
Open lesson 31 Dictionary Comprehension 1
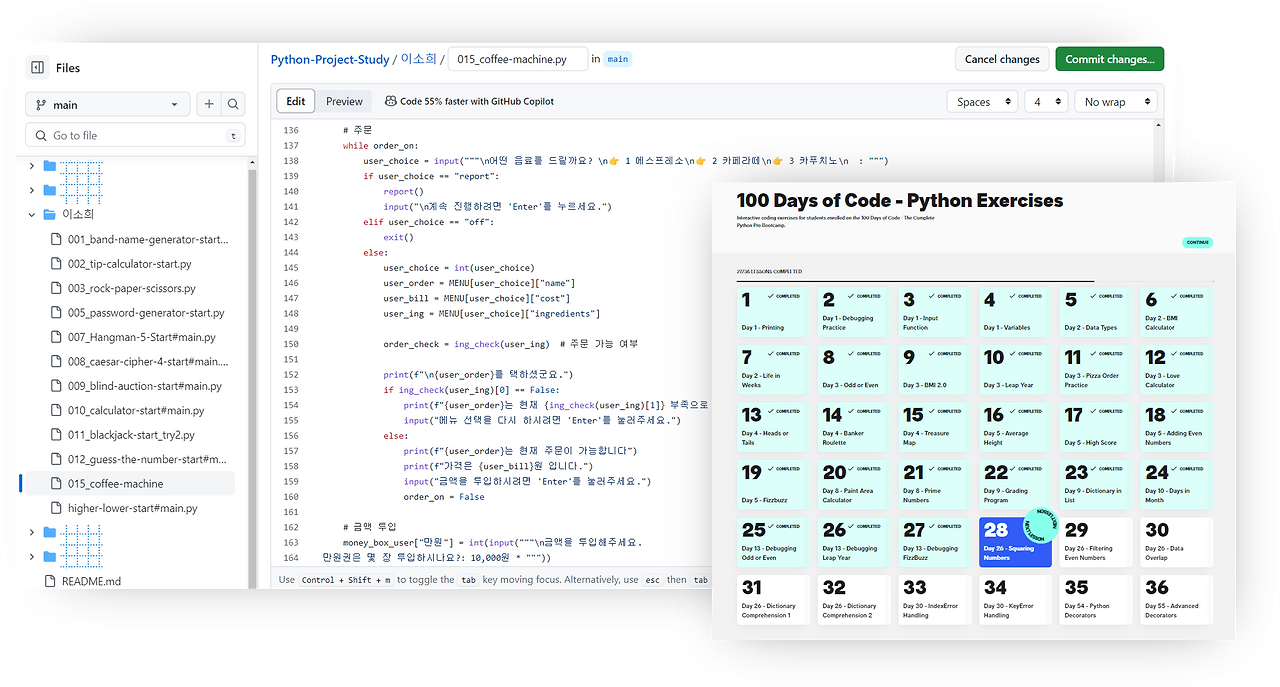pos(773,600)
